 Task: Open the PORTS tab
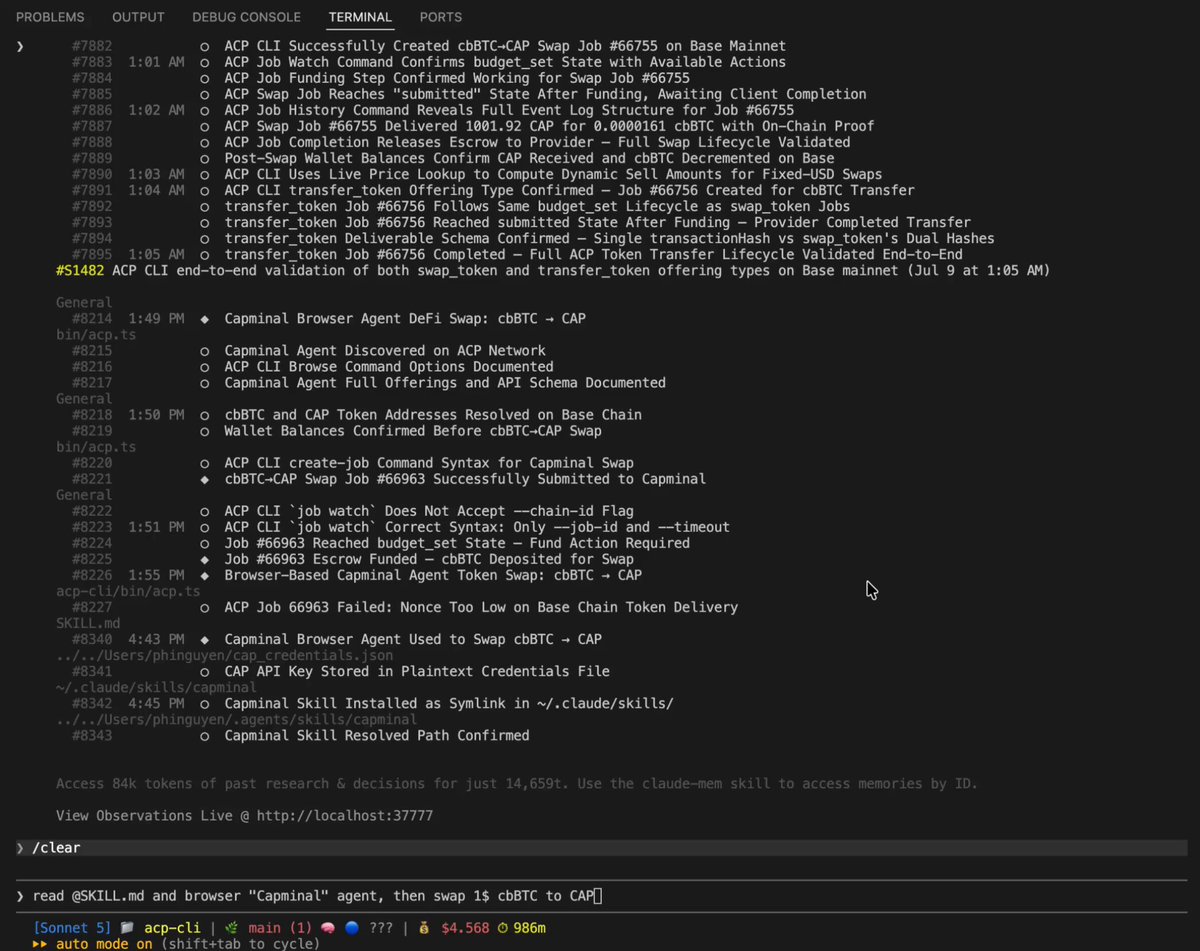441,17
